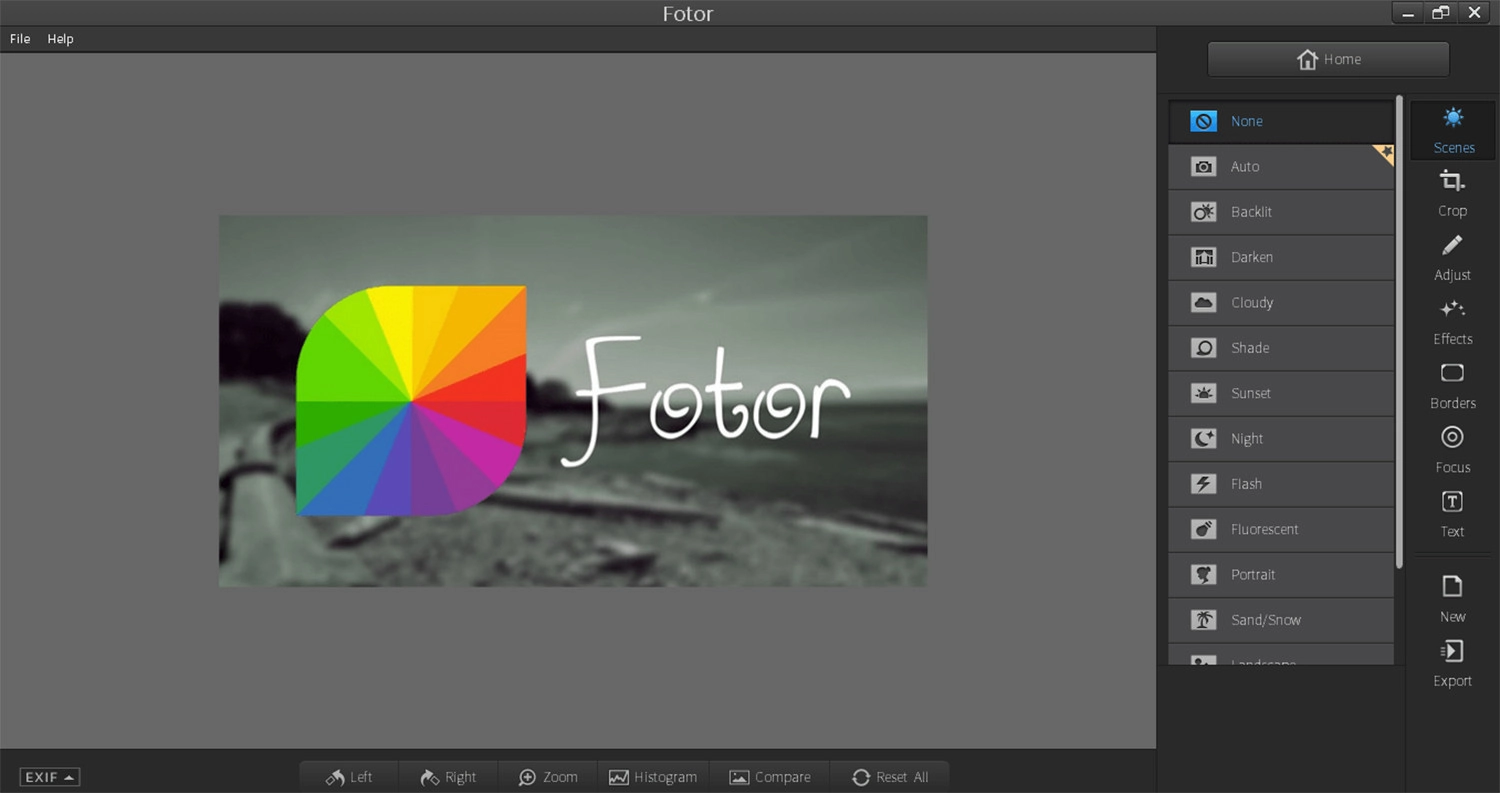Expand the EXIF info panel
Image resolution: width=1500 pixels, height=793 pixels.
tap(49, 777)
